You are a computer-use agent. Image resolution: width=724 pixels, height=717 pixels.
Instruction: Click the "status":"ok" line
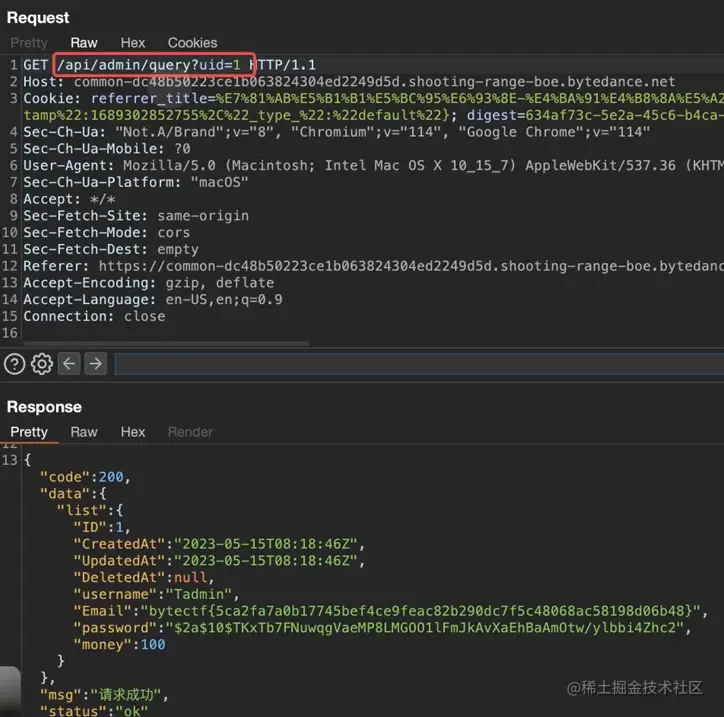pos(94,711)
